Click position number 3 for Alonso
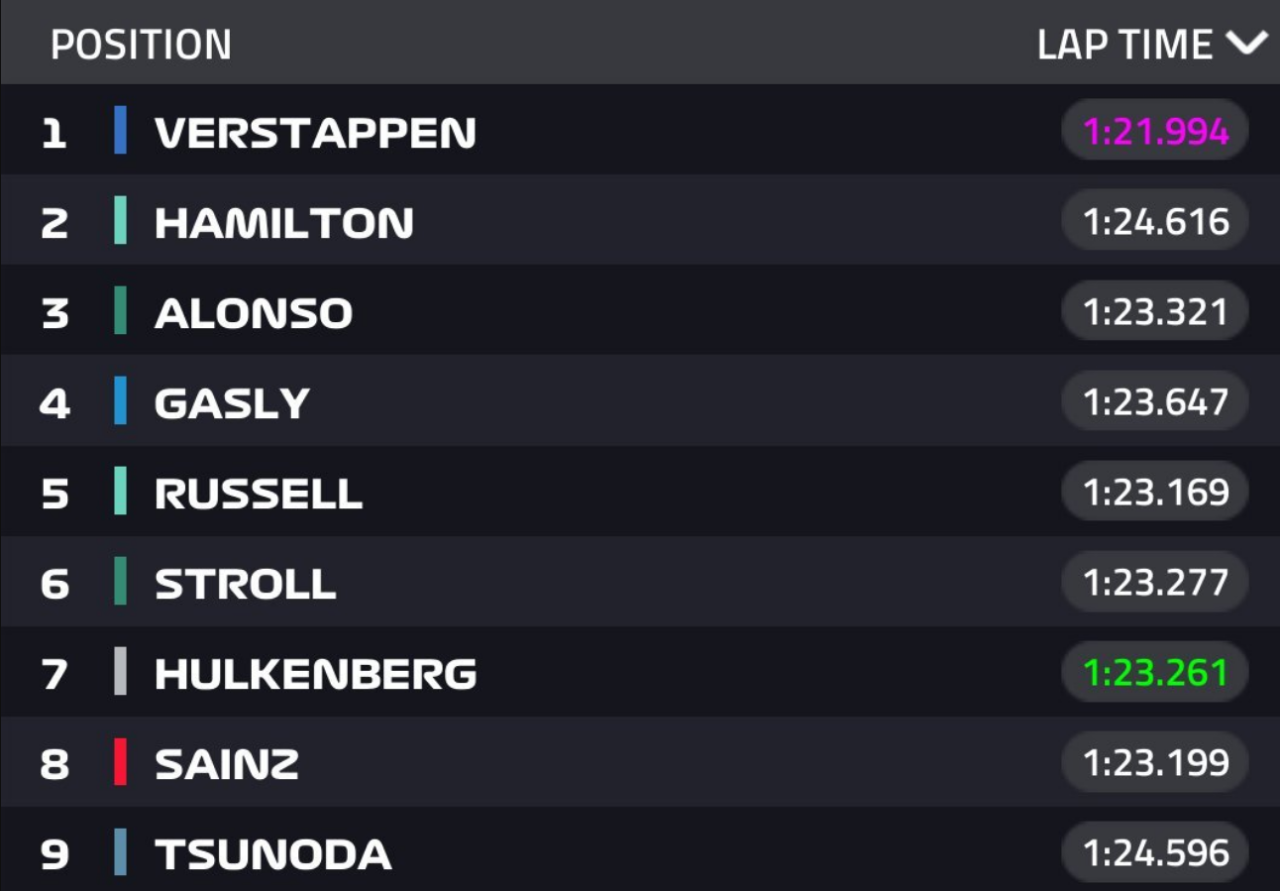The width and height of the screenshot is (1280, 891). coord(55,313)
